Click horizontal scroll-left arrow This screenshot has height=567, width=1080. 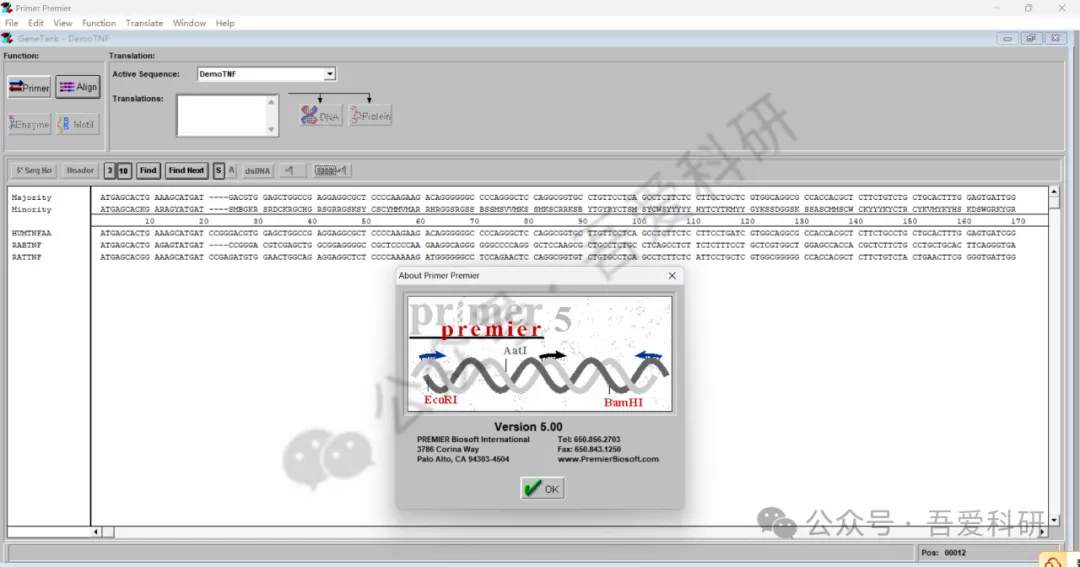click(96, 532)
